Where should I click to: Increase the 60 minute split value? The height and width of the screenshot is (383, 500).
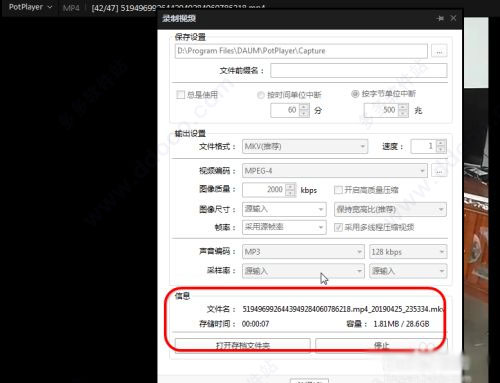pos(304,107)
